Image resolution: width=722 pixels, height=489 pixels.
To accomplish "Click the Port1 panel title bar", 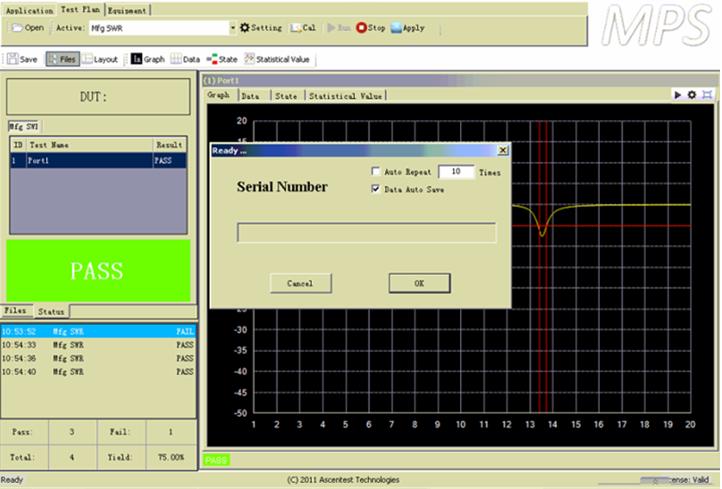I will (458, 80).
